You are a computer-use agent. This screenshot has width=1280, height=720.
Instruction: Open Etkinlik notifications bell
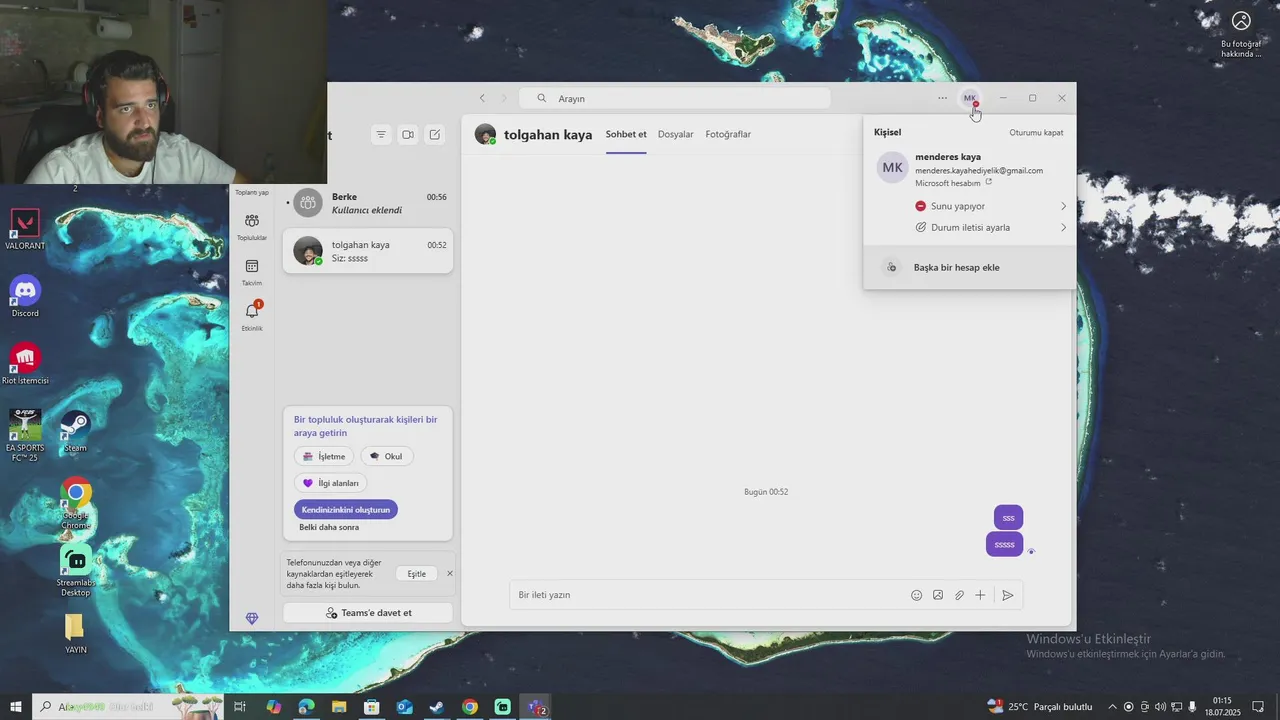pyautogui.click(x=252, y=316)
